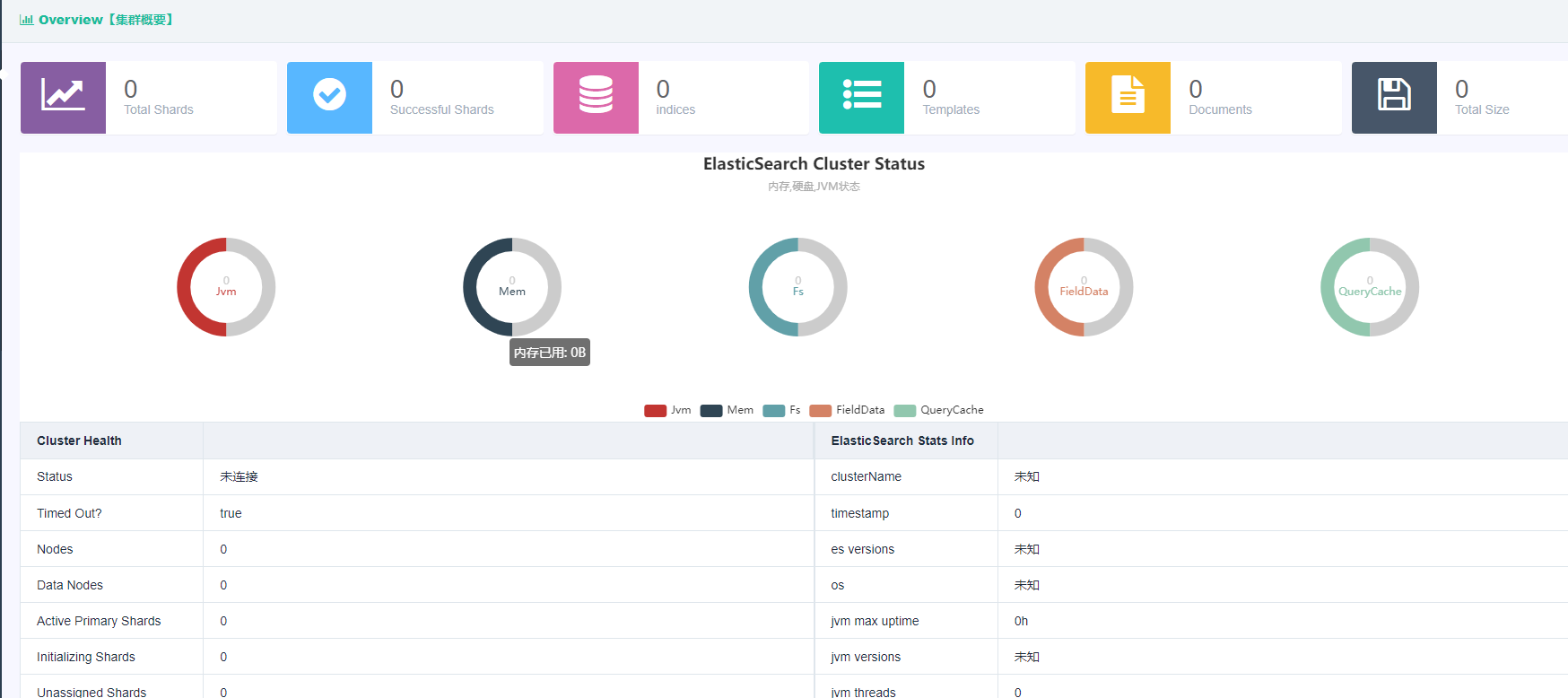This screenshot has width=1568, height=698.
Task: Click the timestamp row label
Action: coord(859,513)
